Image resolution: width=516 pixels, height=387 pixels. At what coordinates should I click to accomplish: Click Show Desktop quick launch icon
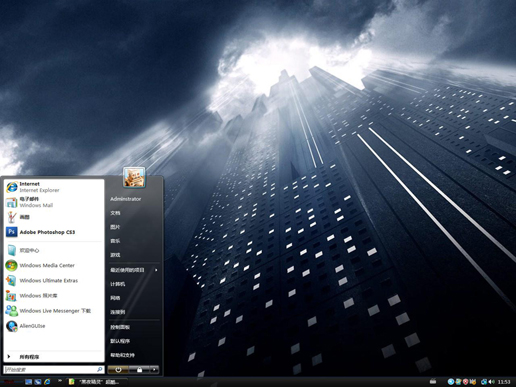pyautogui.click(x=29, y=382)
